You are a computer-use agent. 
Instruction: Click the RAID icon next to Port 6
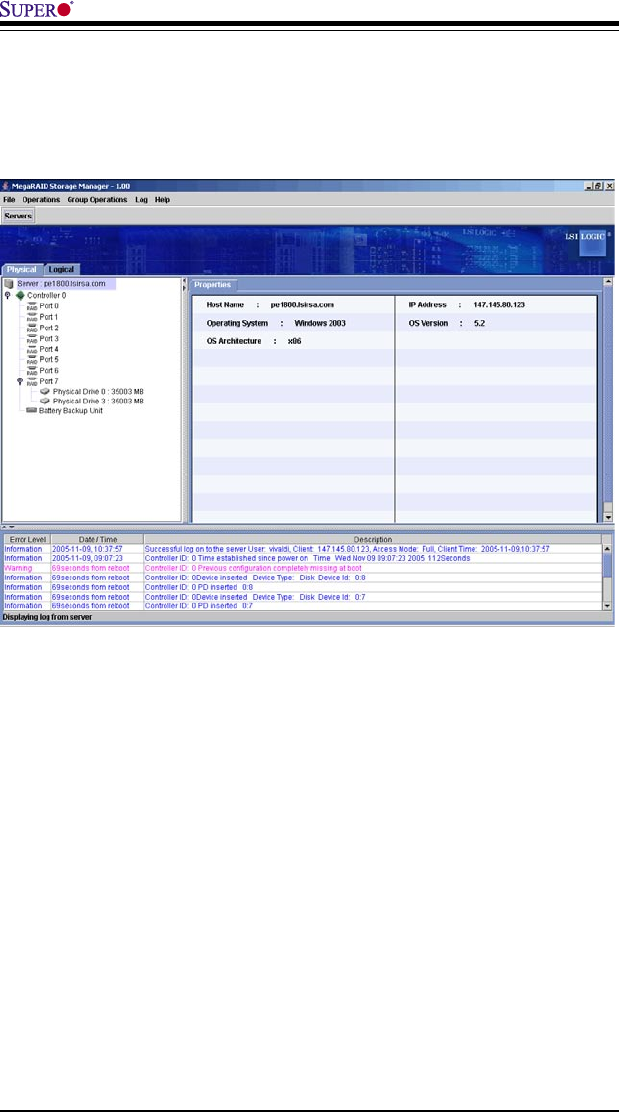(x=31, y=370)
